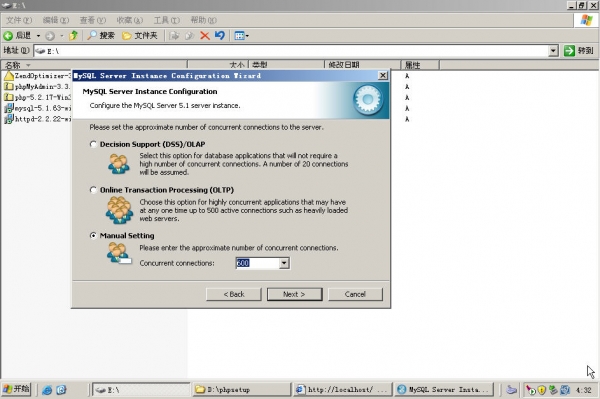Image resolution: width=600 pixels, height=399 pixels.
Task: Proceed with the Next button
Action: coord(294,294)
